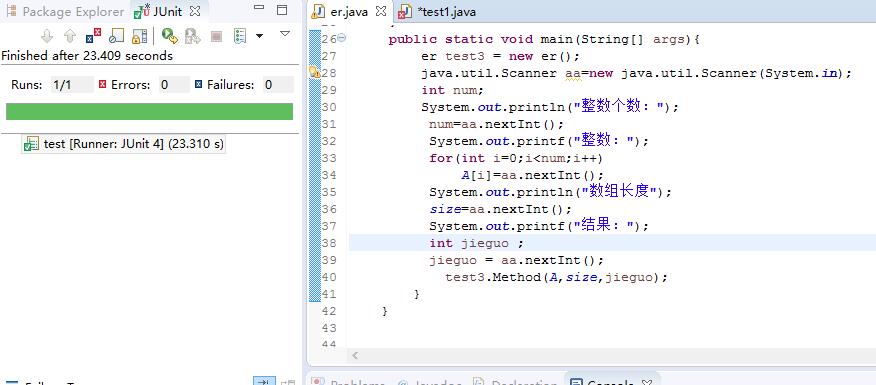Screen dimensions: 876x385
Task: Click 'A[i]=aa.nextInt();' code line
Action: tap(532, 175)
